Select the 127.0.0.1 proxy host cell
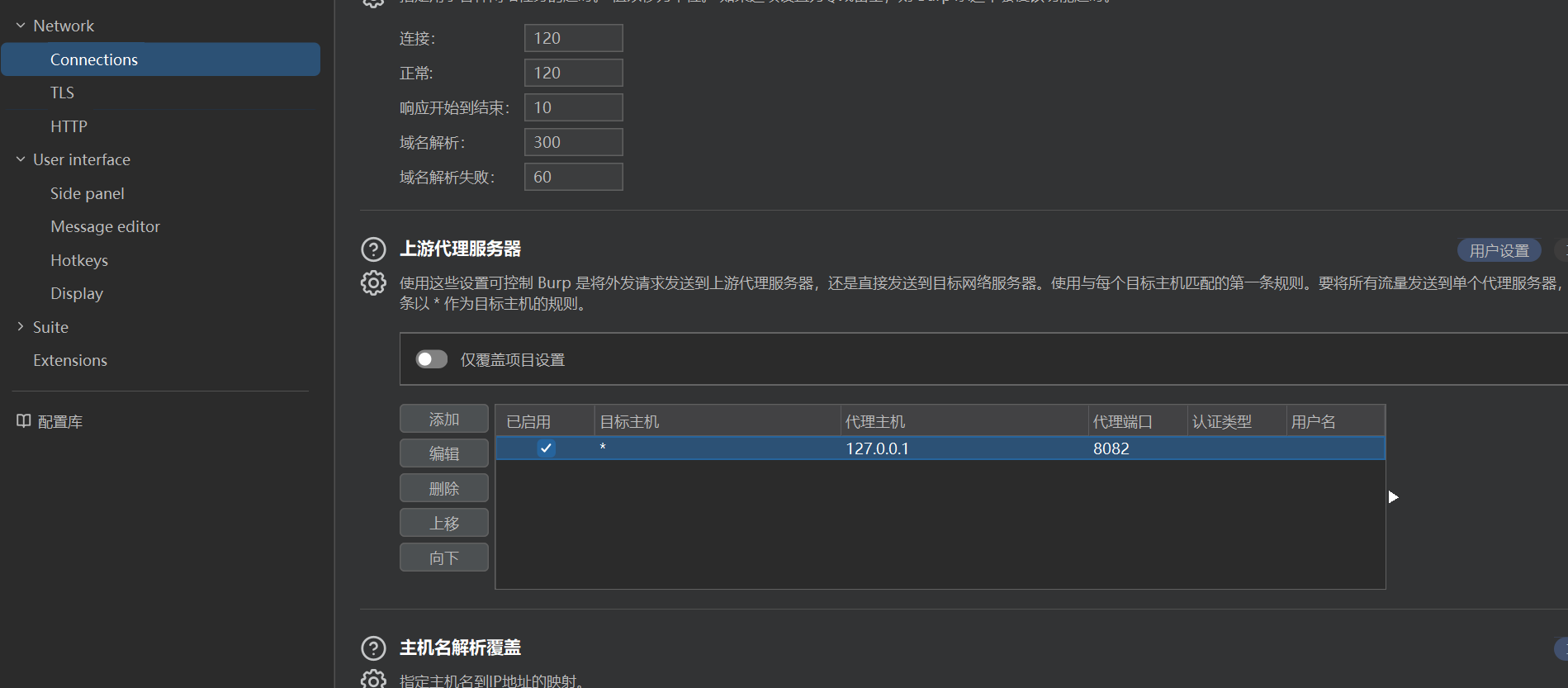 964,448
